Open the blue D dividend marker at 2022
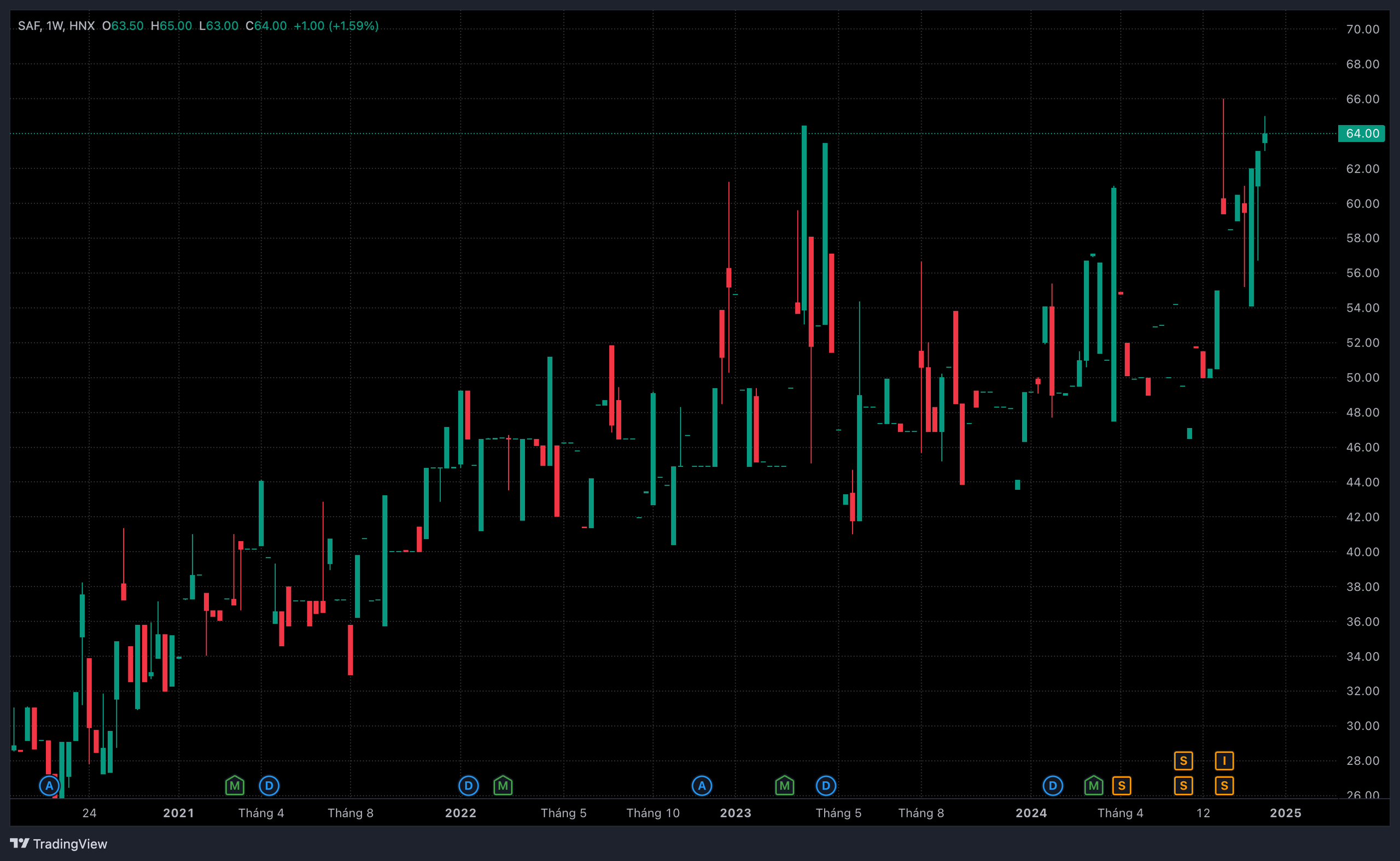 click(x=468, y=786)
